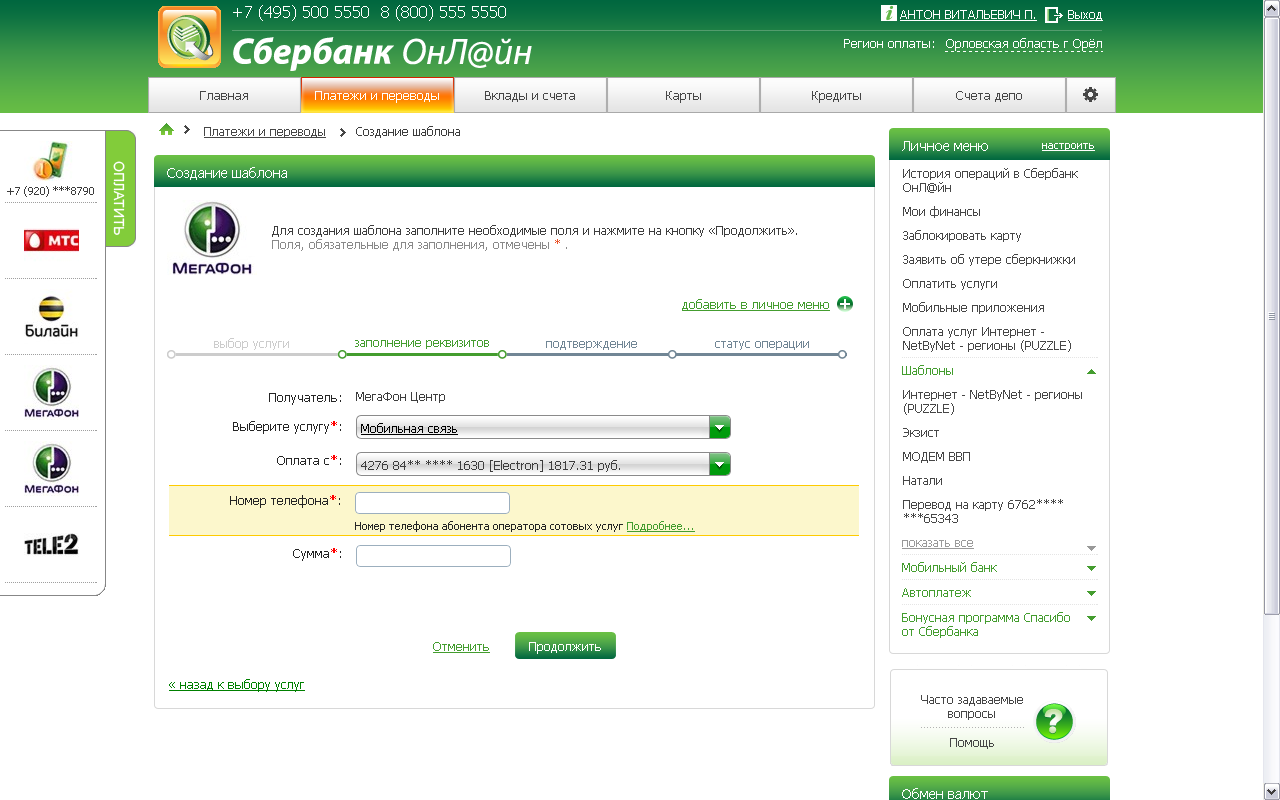Open Оплата услуг Интернет NetByNet item
Screen dimensions: 1280x800
click(986, 339)
